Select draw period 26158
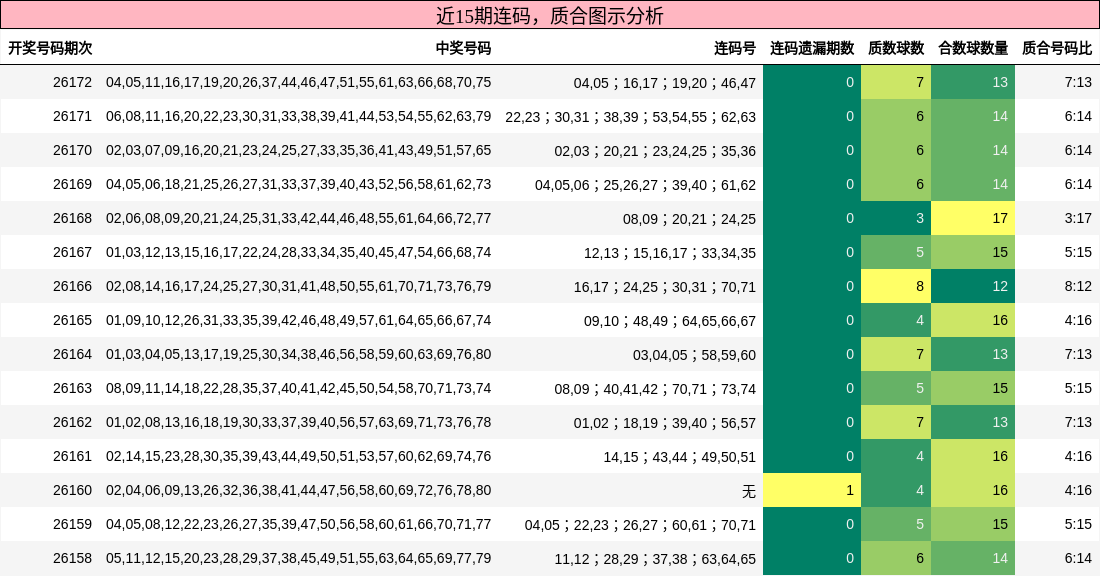The height and width of the screenshot is (576, 1100). click(72, 558)
